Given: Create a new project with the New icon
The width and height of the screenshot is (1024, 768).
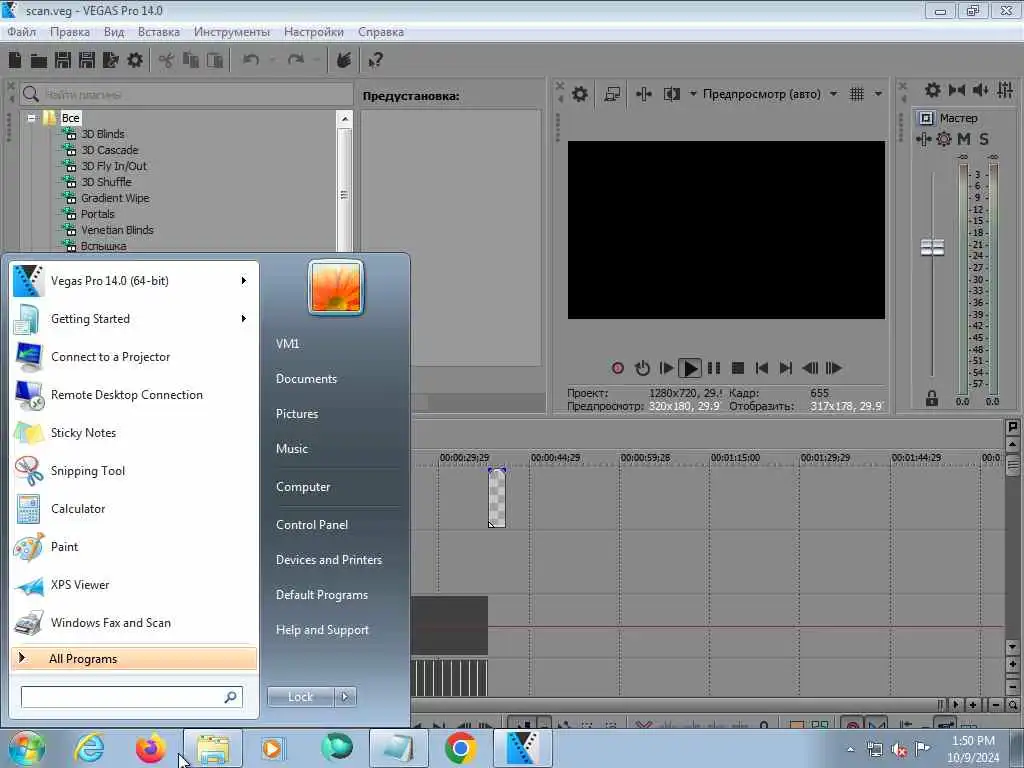Looking at the screenshot, I should pyautogui.click(x=15, y=61).
